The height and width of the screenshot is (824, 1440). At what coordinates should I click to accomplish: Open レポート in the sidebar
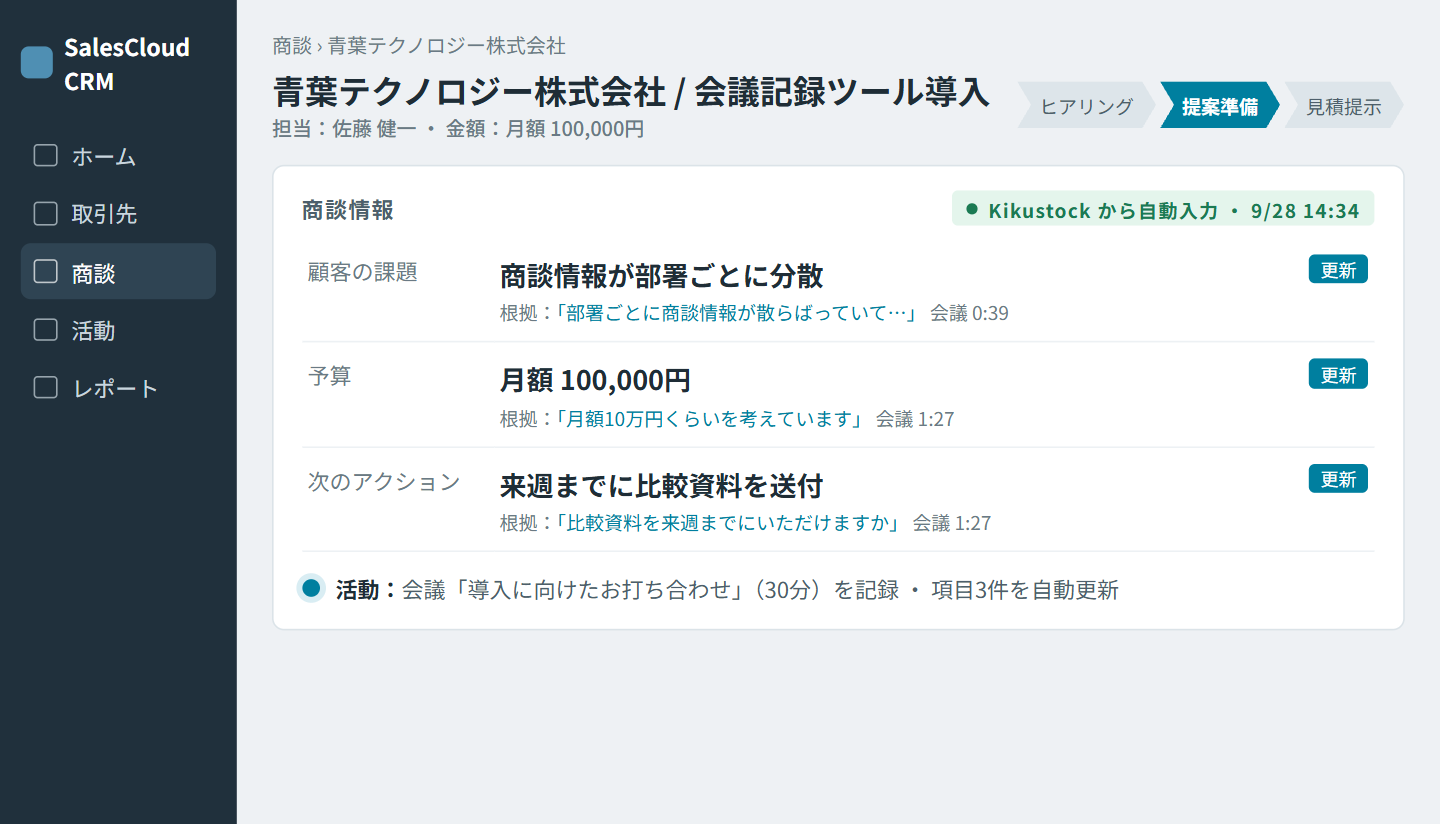pyautogui.click(x=118, y=388)
